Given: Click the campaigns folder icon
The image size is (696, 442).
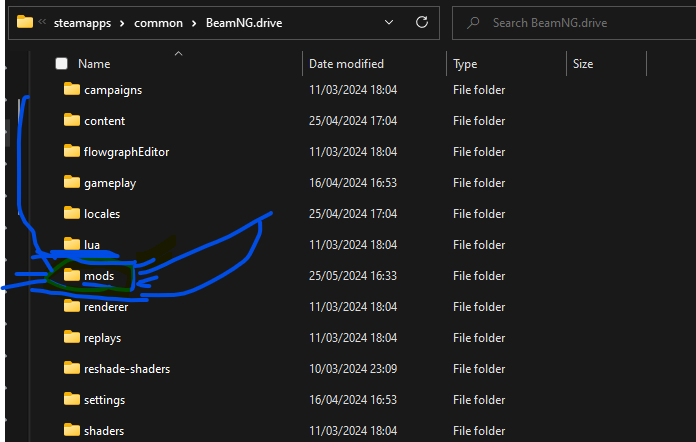Looking at the screenshot, I should pos(71,89).
